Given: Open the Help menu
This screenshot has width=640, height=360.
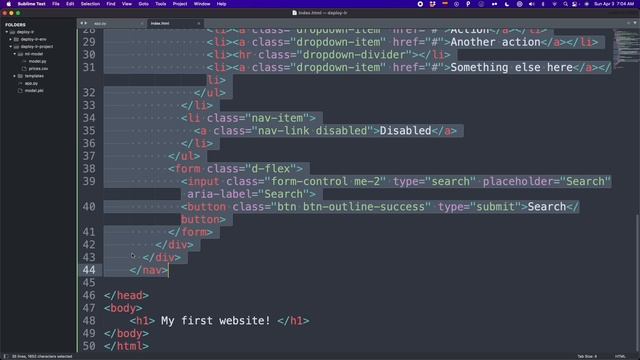Looking at the screenshot, I should (x=222, y=4).
